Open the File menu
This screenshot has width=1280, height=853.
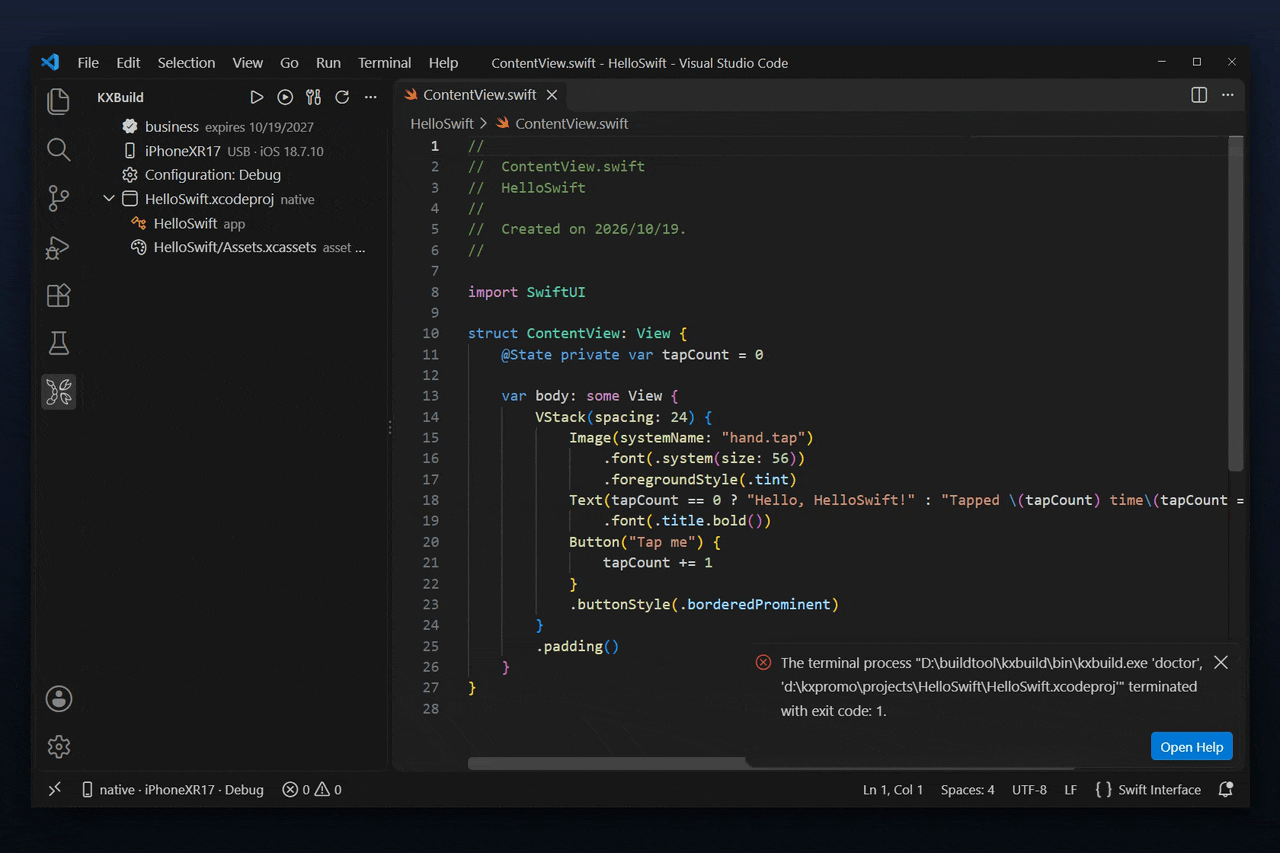tap(88, 62)
